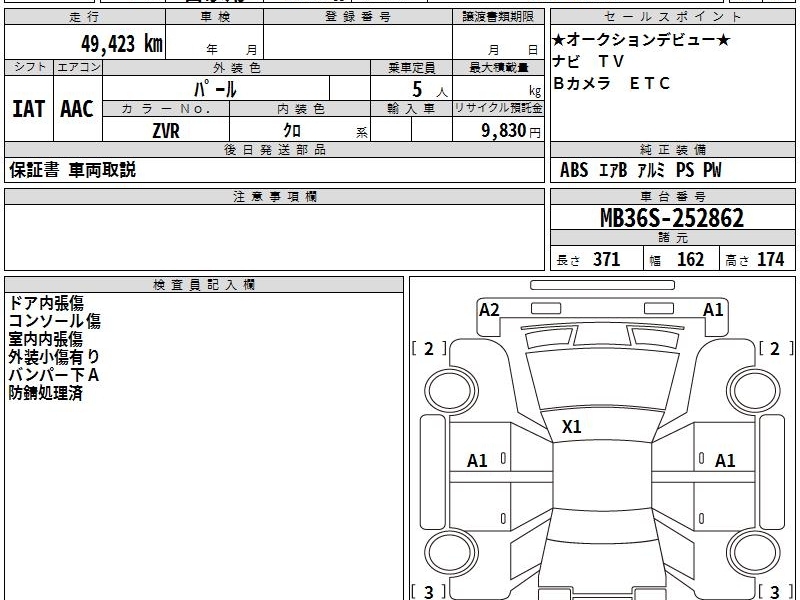Click ★オークションデビュー★ sales point
Image resolution: width=800 pixels, height=600 pixels.
(x=641, y=39)
